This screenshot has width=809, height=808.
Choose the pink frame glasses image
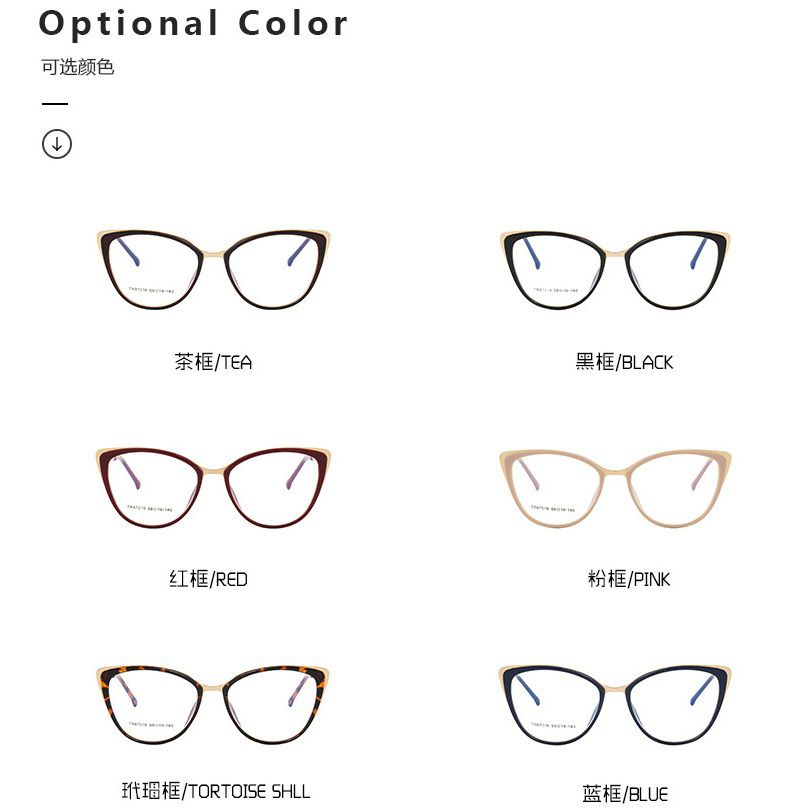coord(615,489)
